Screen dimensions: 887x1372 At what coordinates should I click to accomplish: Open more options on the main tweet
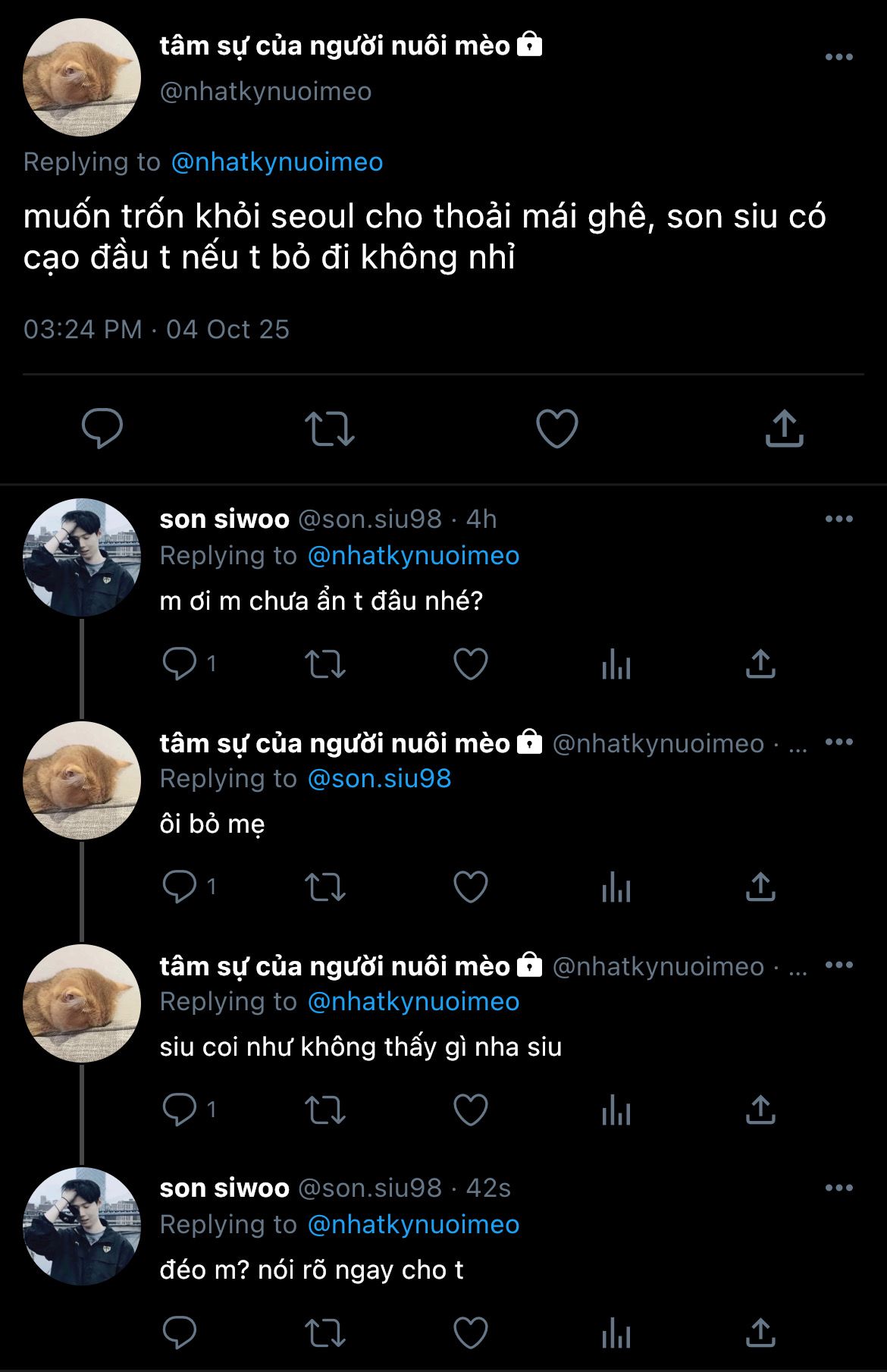tap(838, 58)
